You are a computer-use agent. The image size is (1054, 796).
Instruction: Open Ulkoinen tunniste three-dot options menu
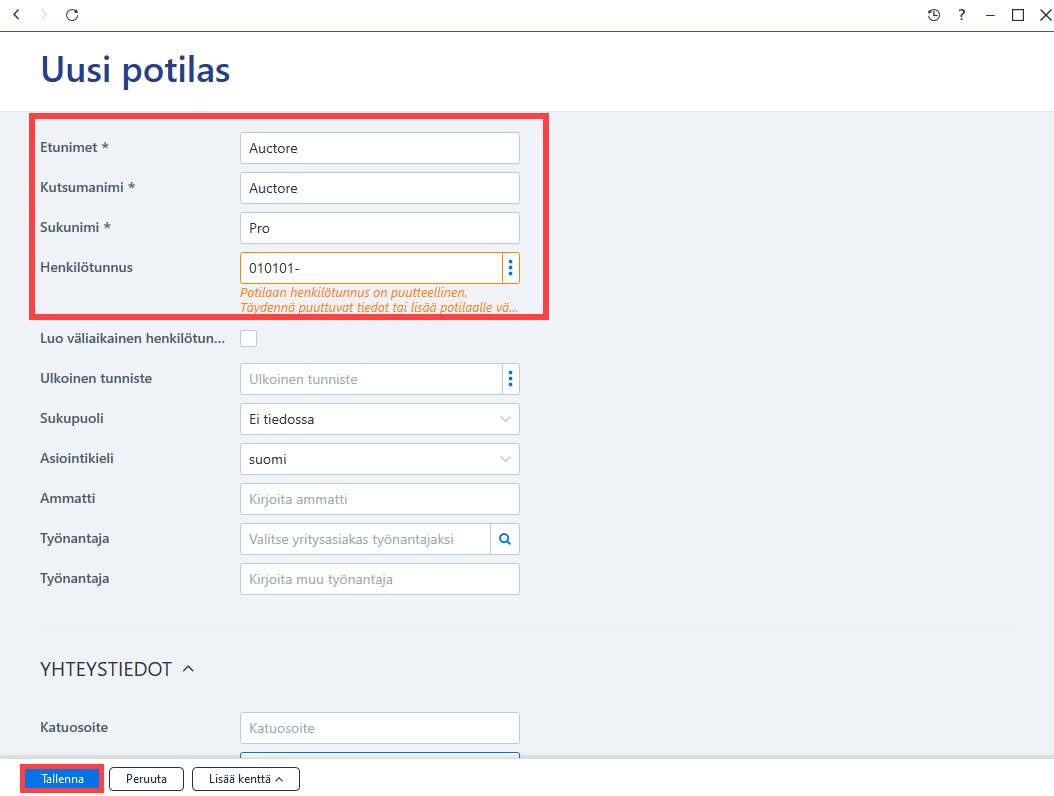pos(511,379)
